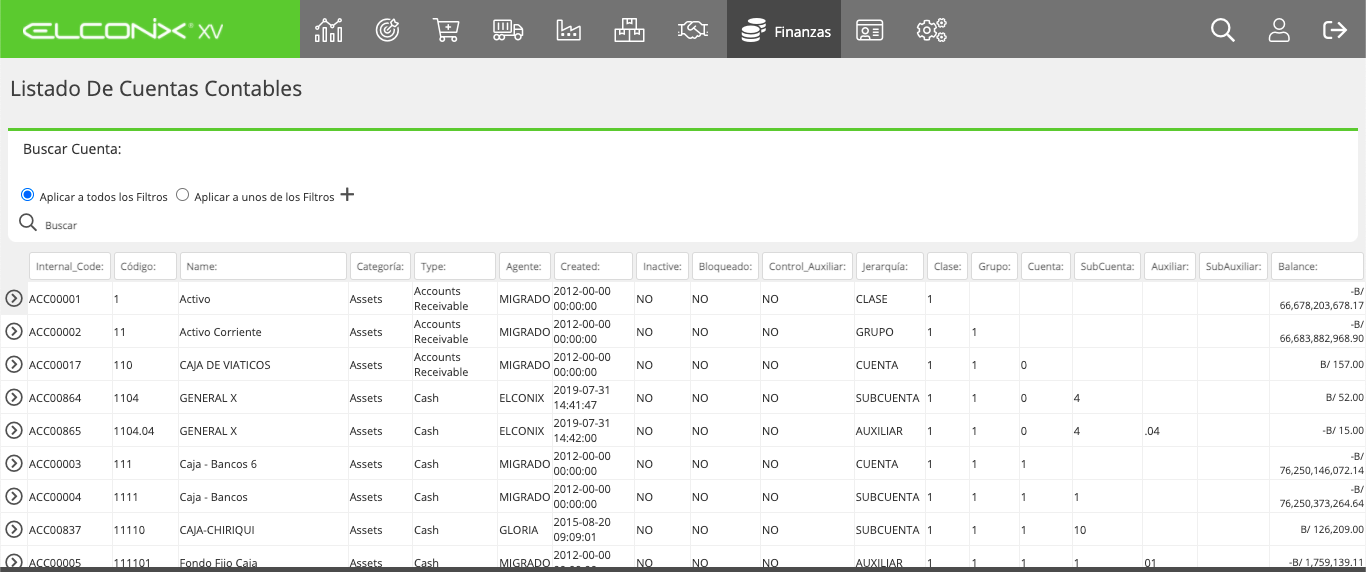Expand row ACC00001 Activo
This screenshot has width=1366, height=572.
14,298
